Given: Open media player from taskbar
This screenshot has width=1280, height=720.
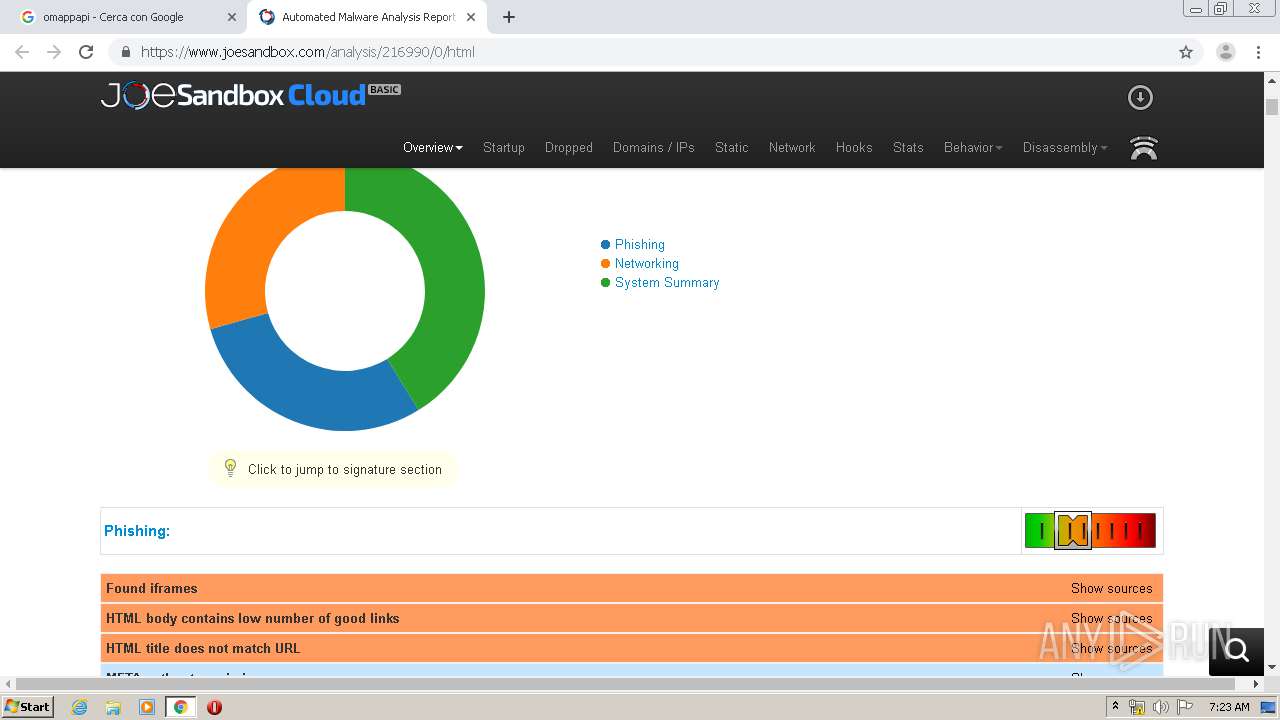Looking at the screenshot, I should [x=147, y=707].
